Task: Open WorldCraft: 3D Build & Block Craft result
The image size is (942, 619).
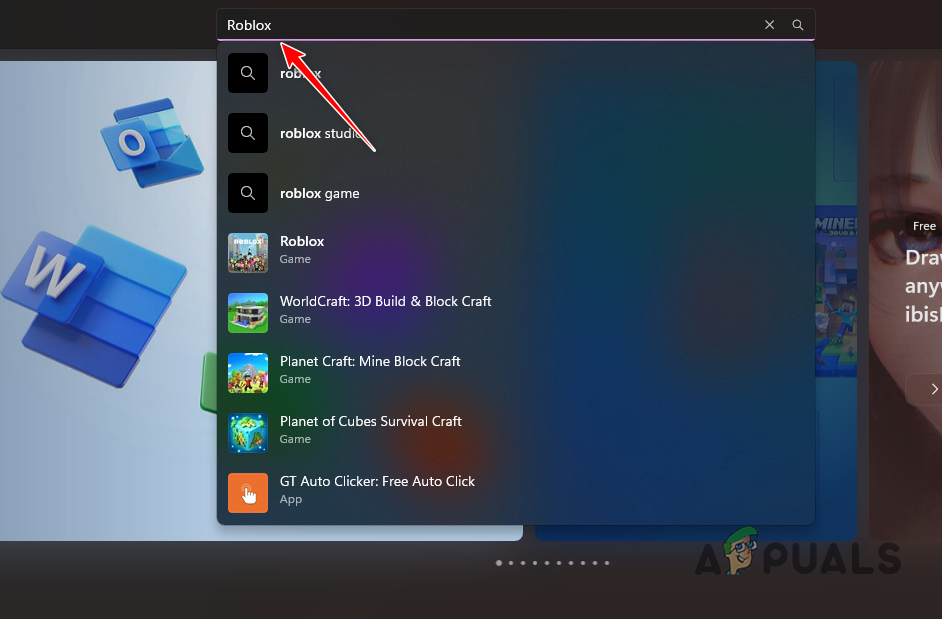Action: [x=515, y=313]
